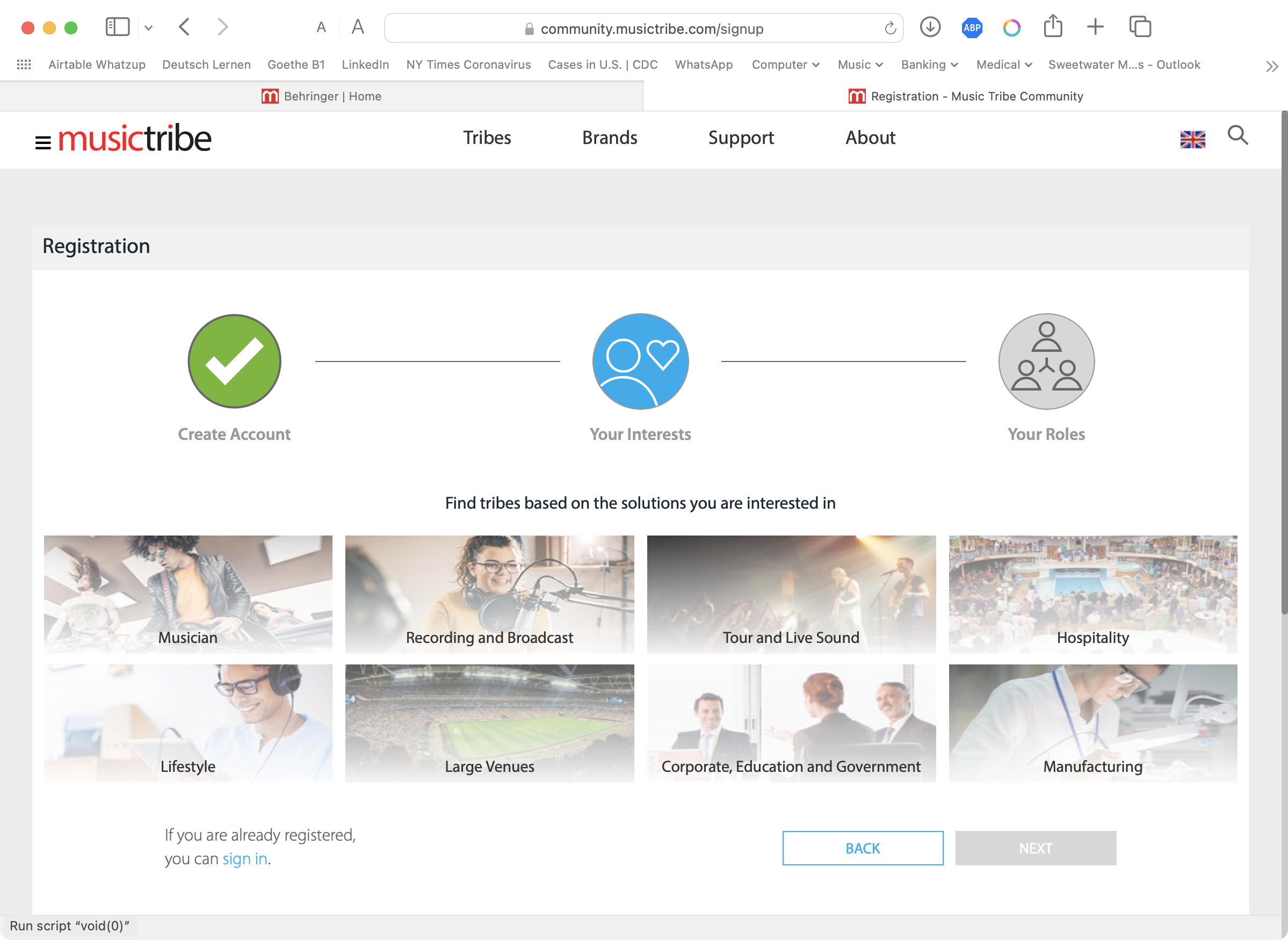Viewport: 1288px width, 940px height.
Task: Click the UK flag language icon
Action: click(x=1192, y=139)
